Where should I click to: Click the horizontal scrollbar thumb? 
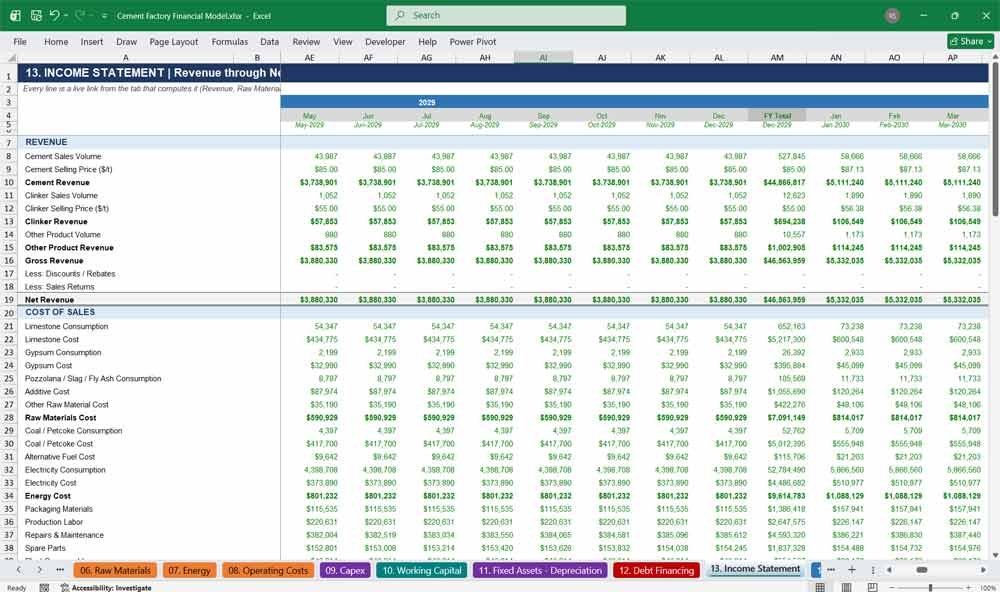(922, 570)
